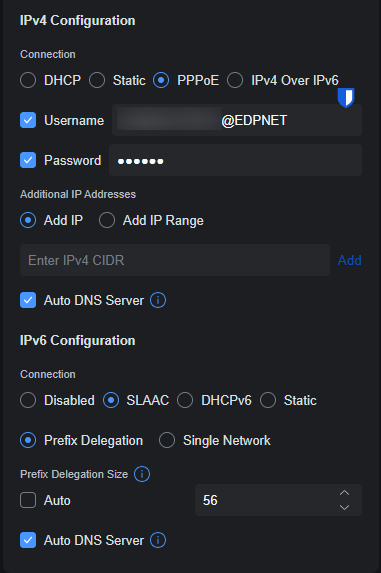Screen dimensions: 381x573
Task: Focus the Enter IPv4 CIDR input field
Action: coord(175,260)
